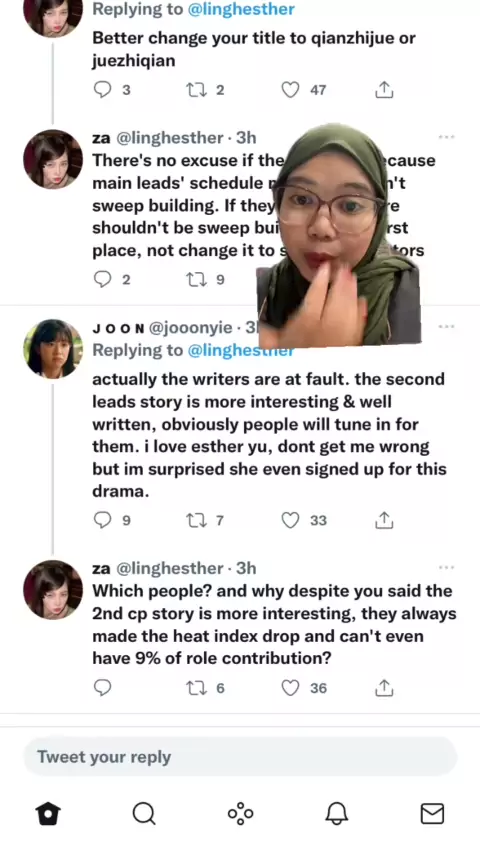
Task: Like the heat index tweet with 36 likes
Action: [x=290, y=688]
